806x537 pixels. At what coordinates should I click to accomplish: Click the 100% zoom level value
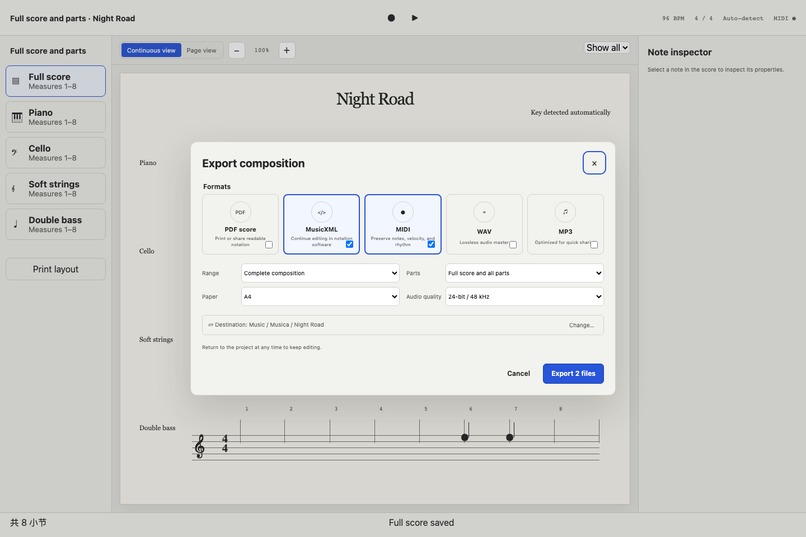coord(262,50)
